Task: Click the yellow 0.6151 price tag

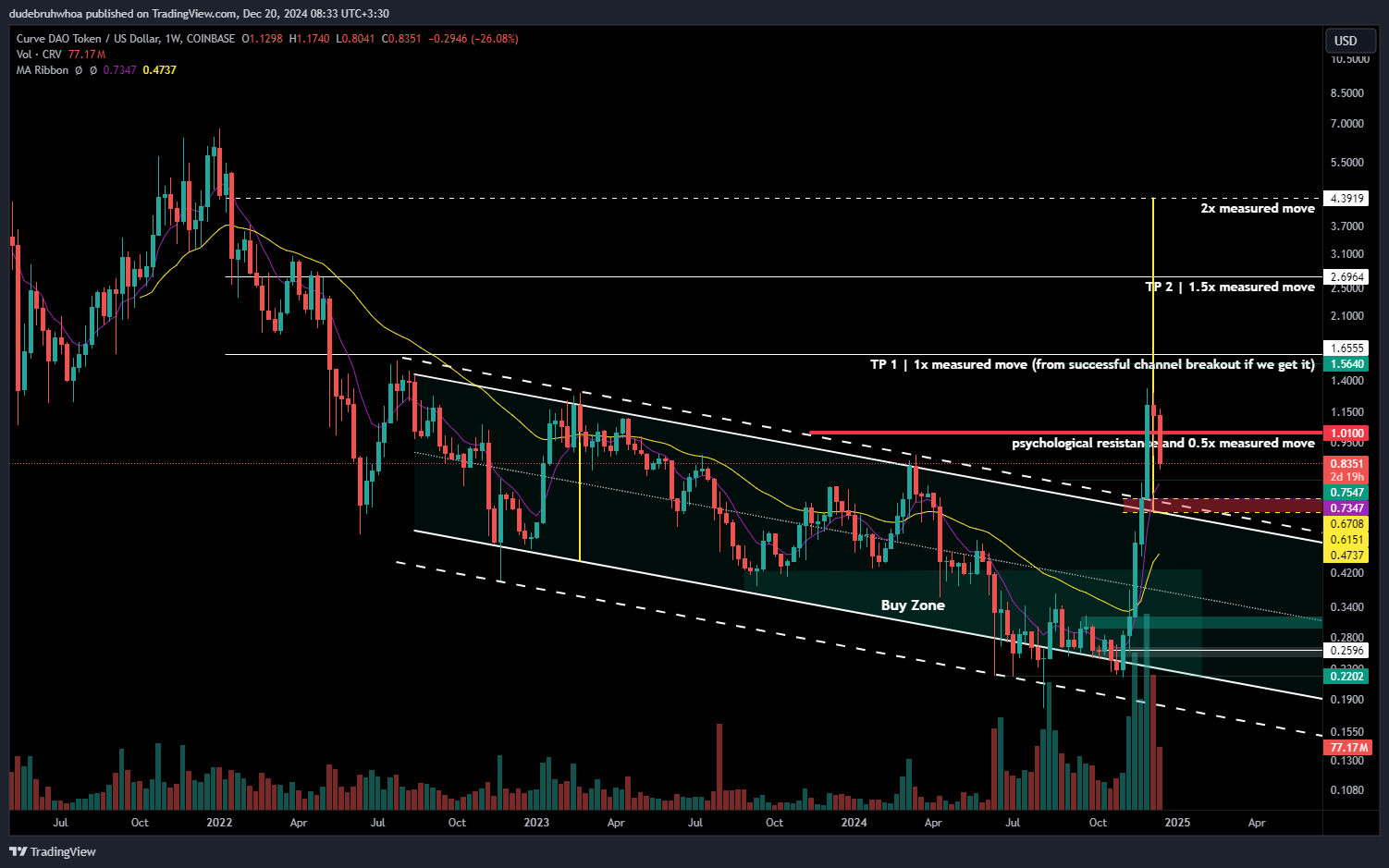Action: [1346, 540]
